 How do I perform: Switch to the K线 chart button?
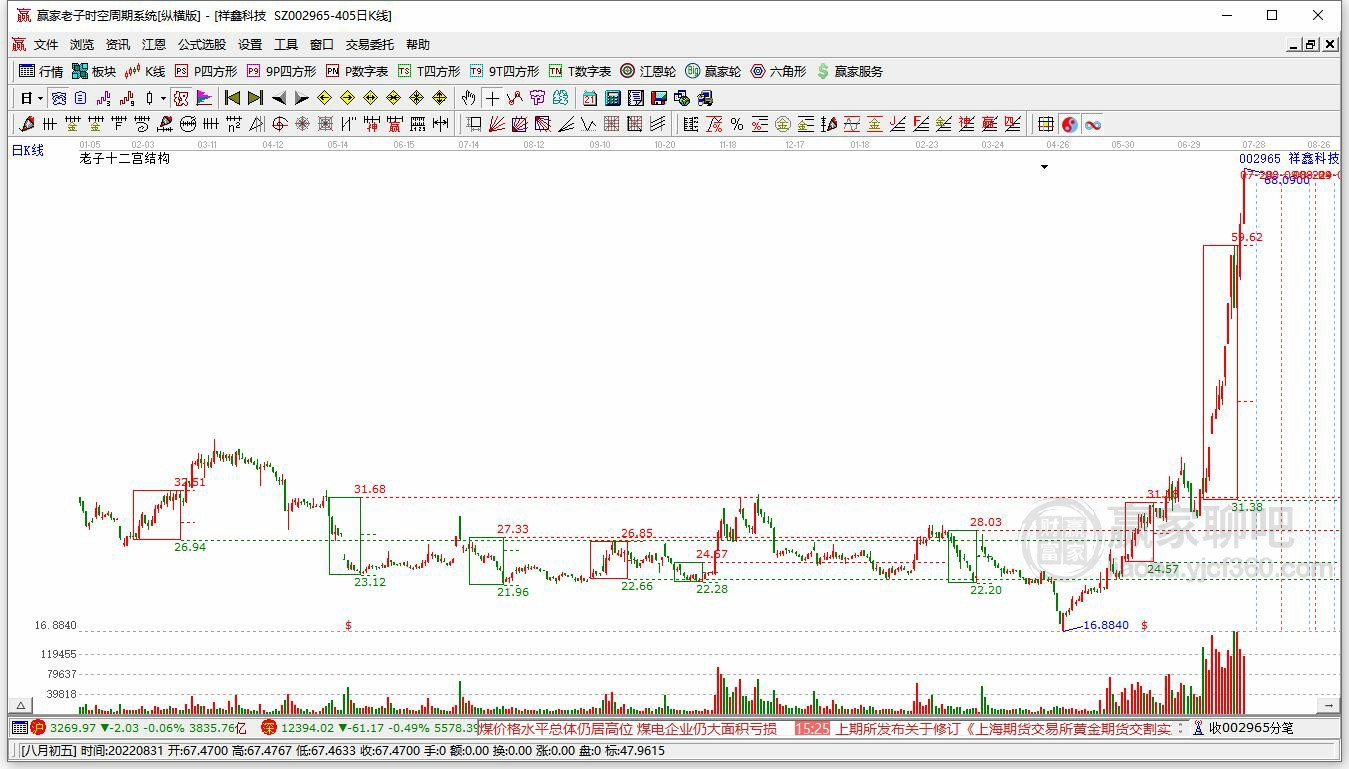point(144,71)
